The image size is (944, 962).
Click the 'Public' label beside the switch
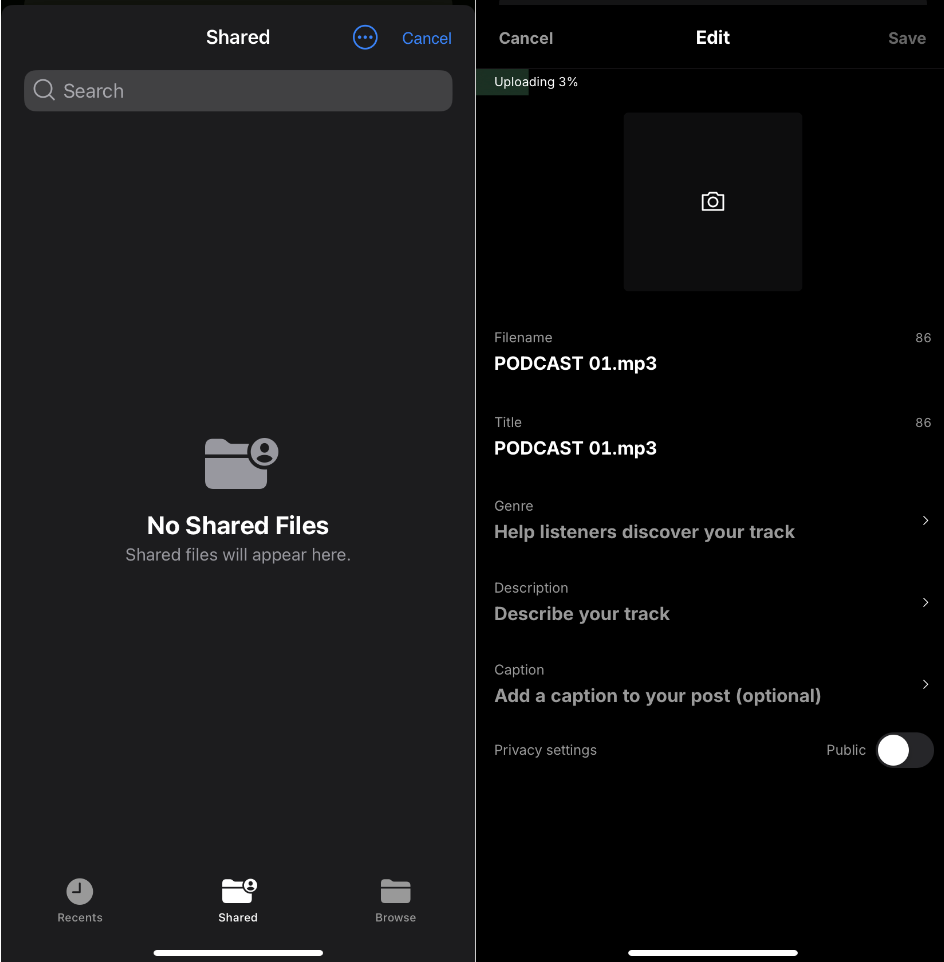(x=846, y=750)
